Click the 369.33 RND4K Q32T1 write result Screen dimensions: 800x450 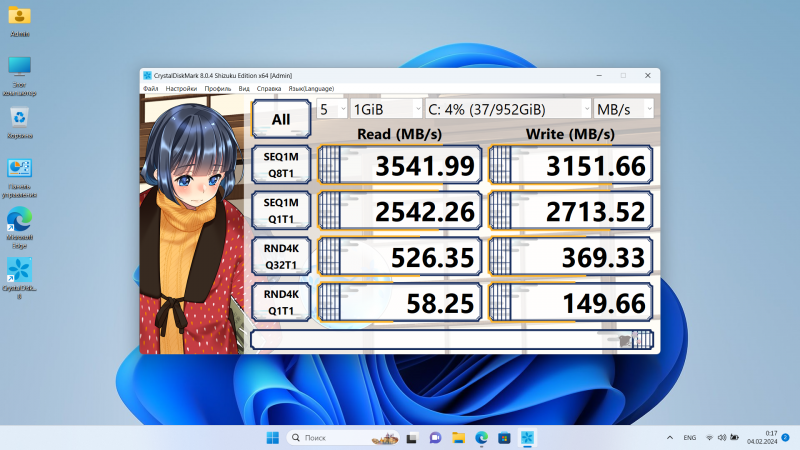click(x=570, y=257)
